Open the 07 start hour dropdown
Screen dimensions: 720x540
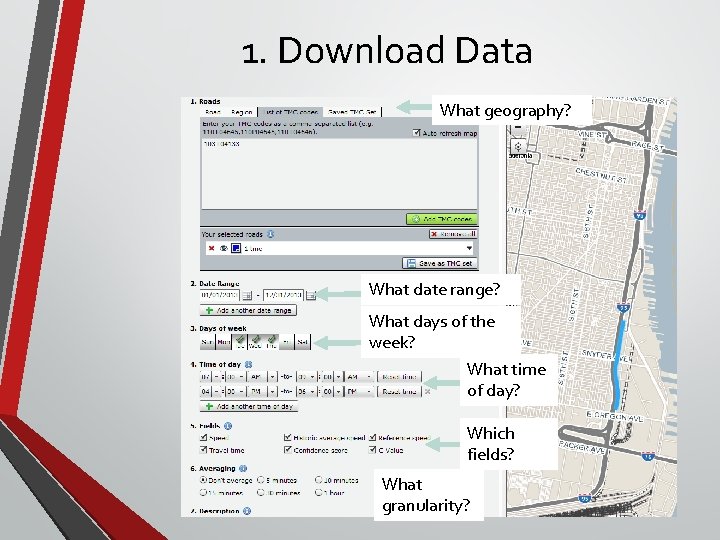click(x=211, y=377)
